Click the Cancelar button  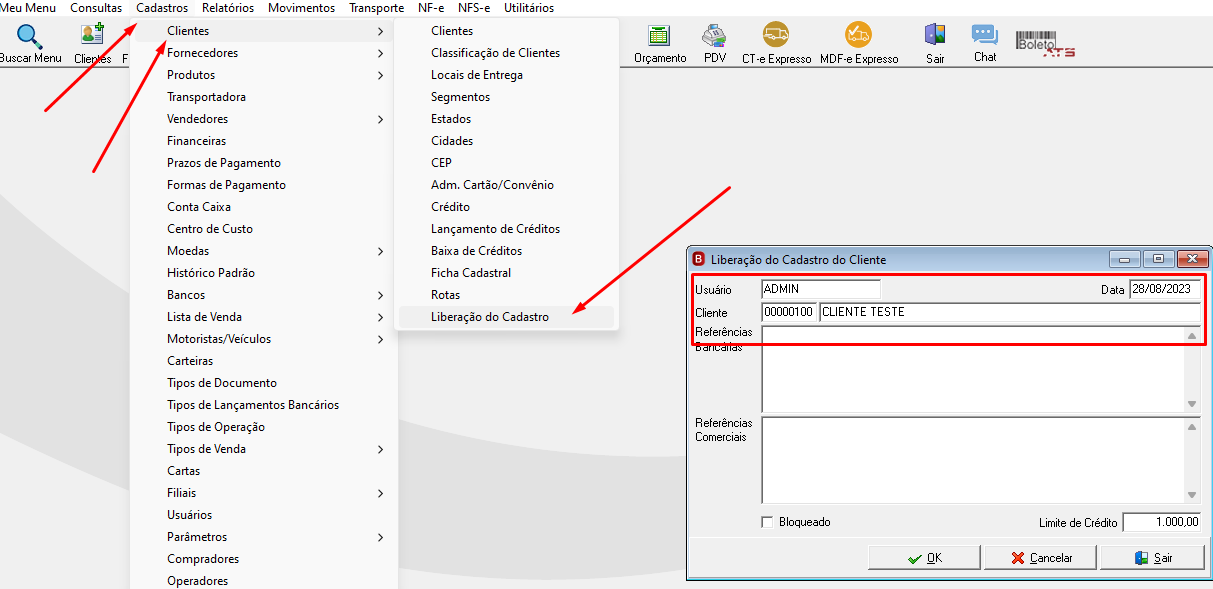(x=1040, y=558)
